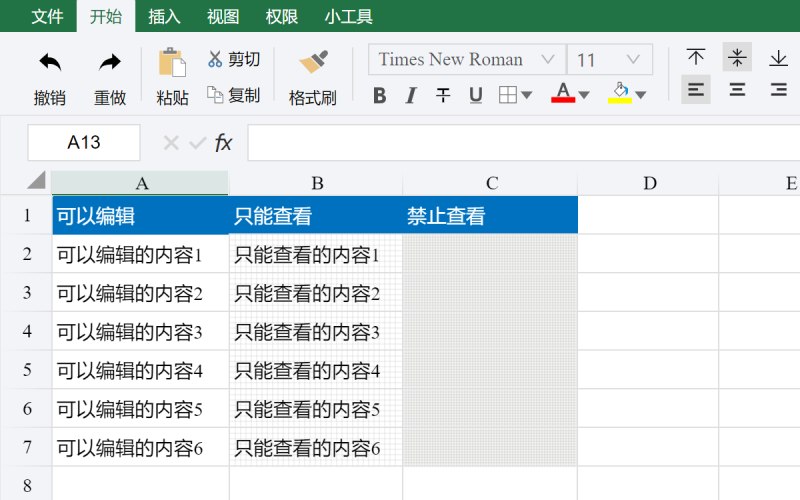Click cell 只能查看的内容5
The height and width of the screenshot is (500, 800).
click(x=316, y=408)
